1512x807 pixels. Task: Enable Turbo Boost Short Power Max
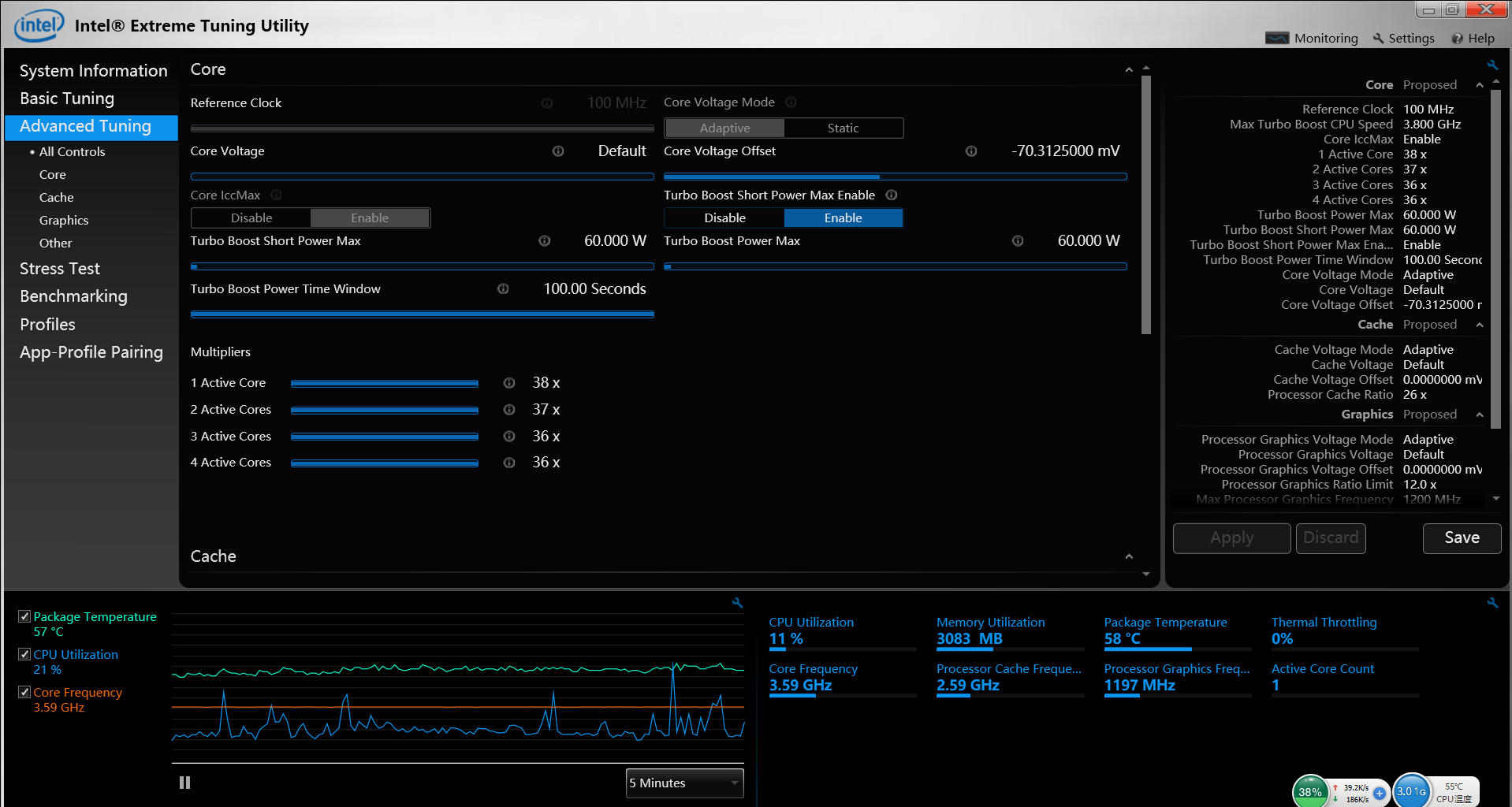point(843,218)
